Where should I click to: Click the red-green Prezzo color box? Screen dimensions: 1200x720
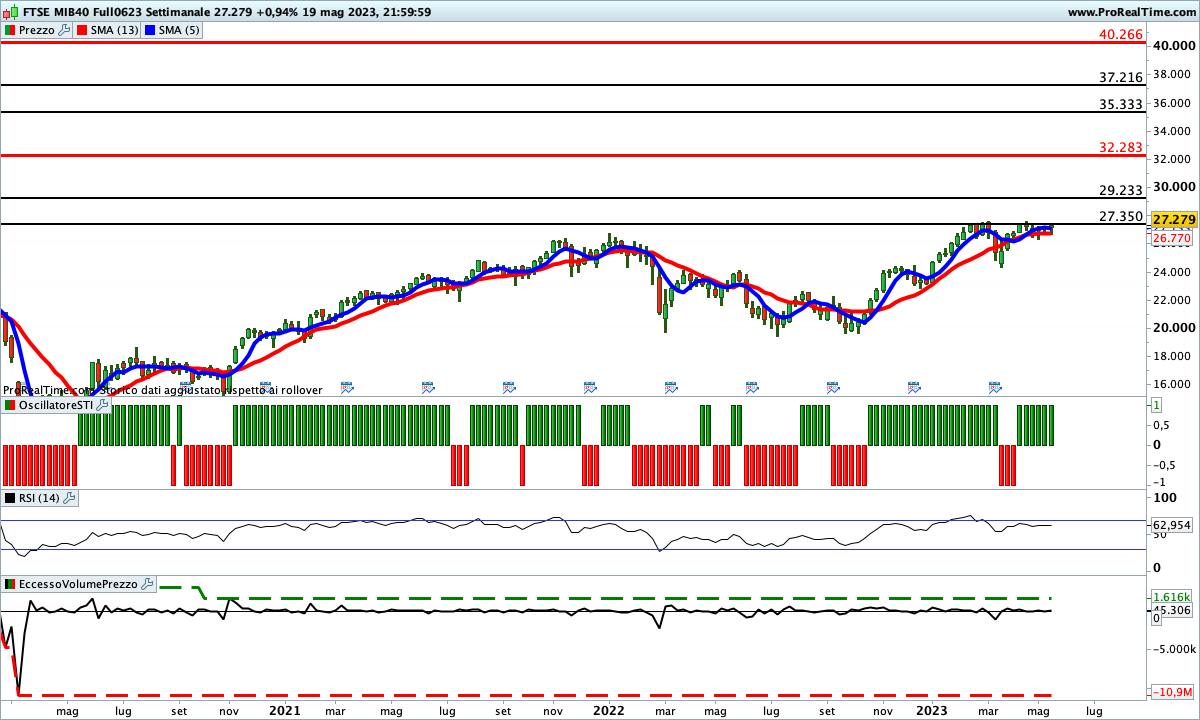10,30
